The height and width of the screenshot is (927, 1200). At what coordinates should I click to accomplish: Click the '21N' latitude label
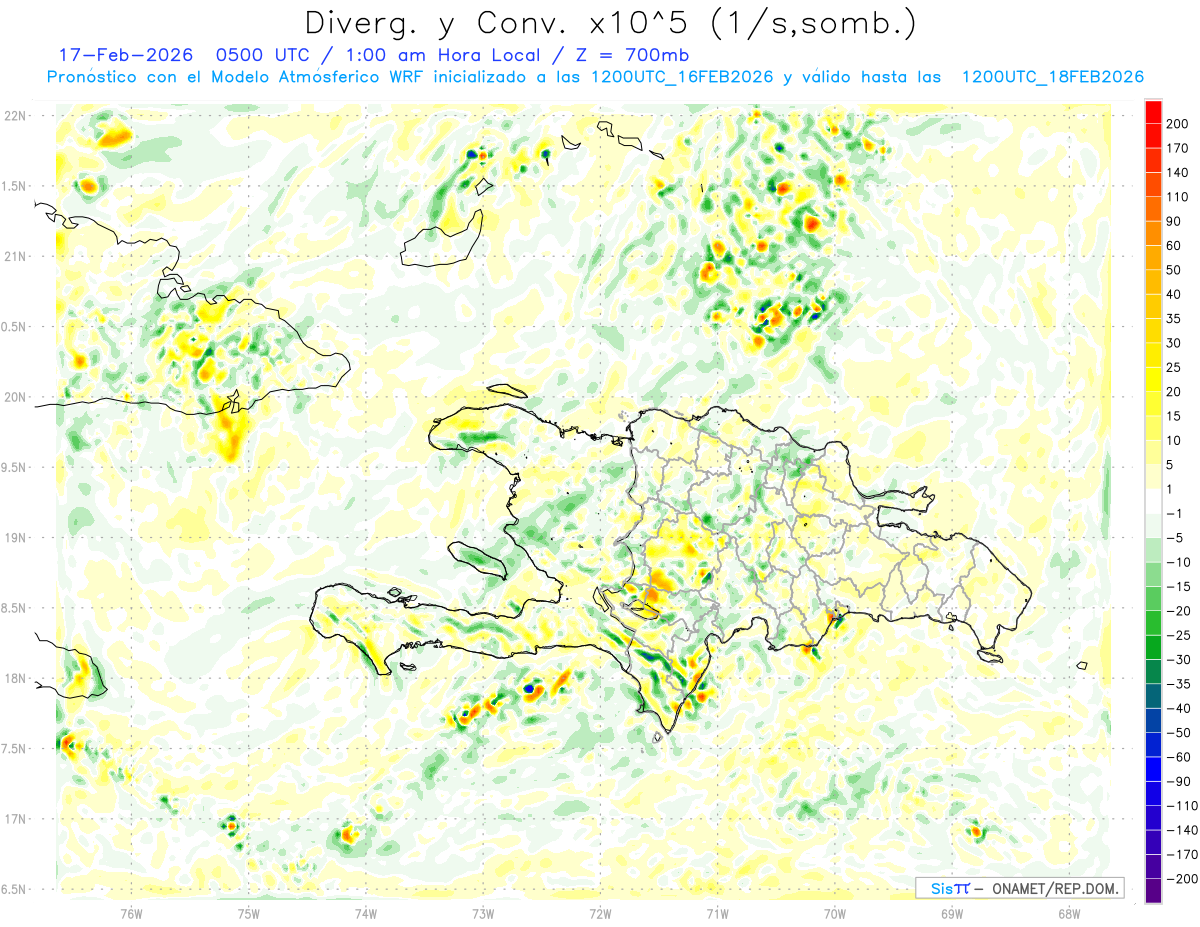pyautogui.click(x=14, y=256)
